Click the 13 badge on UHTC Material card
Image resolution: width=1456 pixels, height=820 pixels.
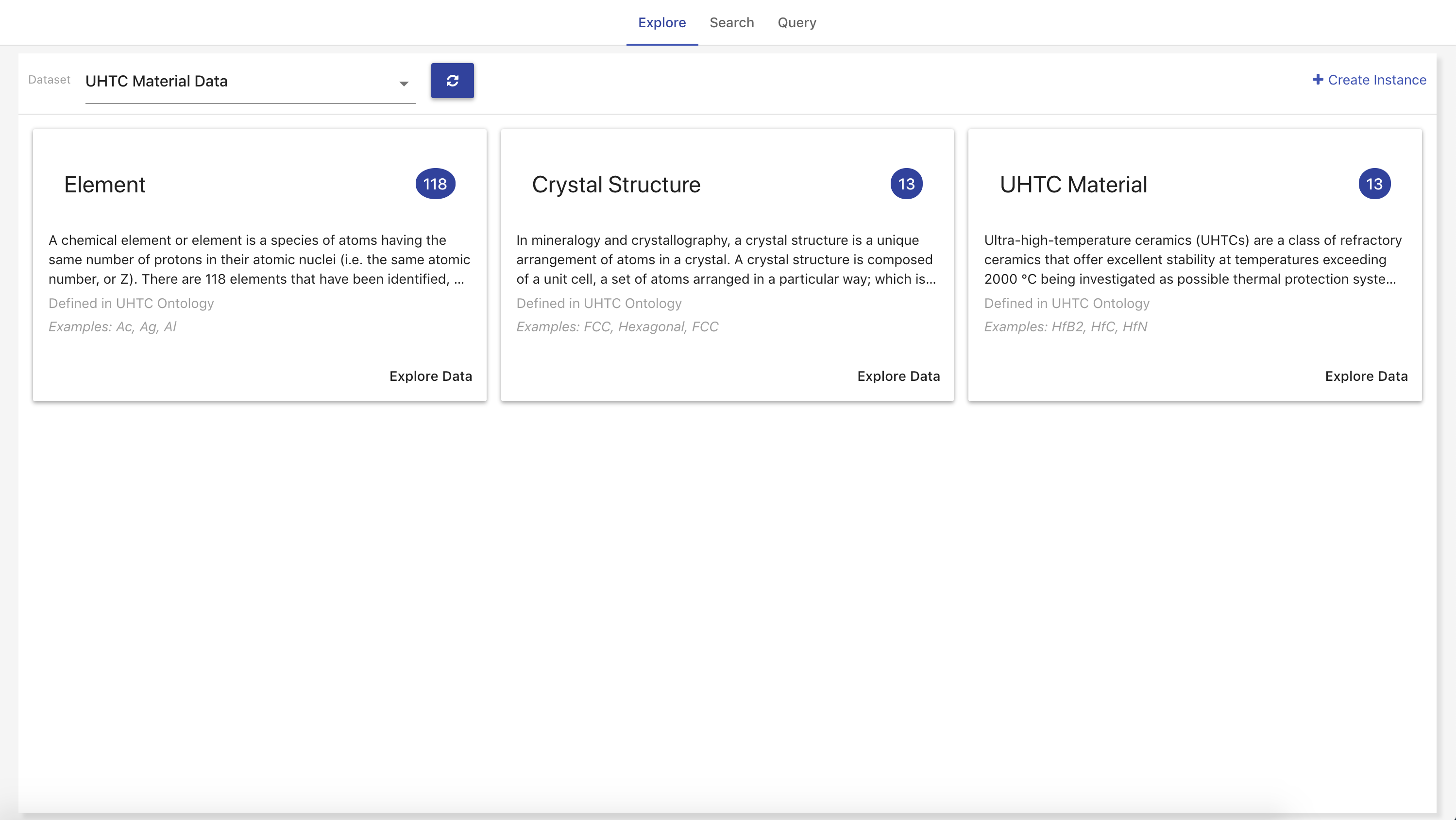1374,183
